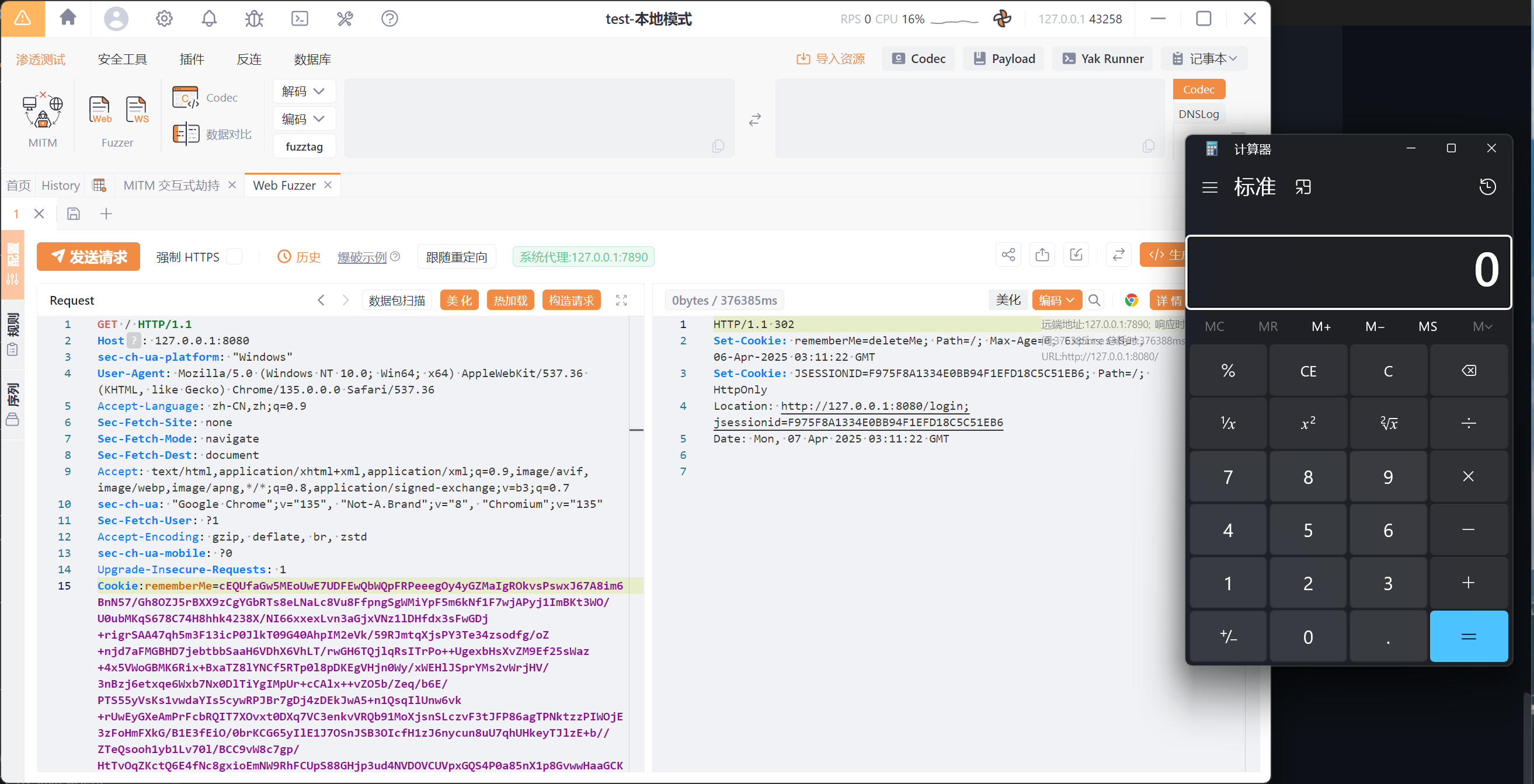Click 导入资源 import resources link
The height and width of the screenshot is (784, 1534).
[x=831, y=58]
